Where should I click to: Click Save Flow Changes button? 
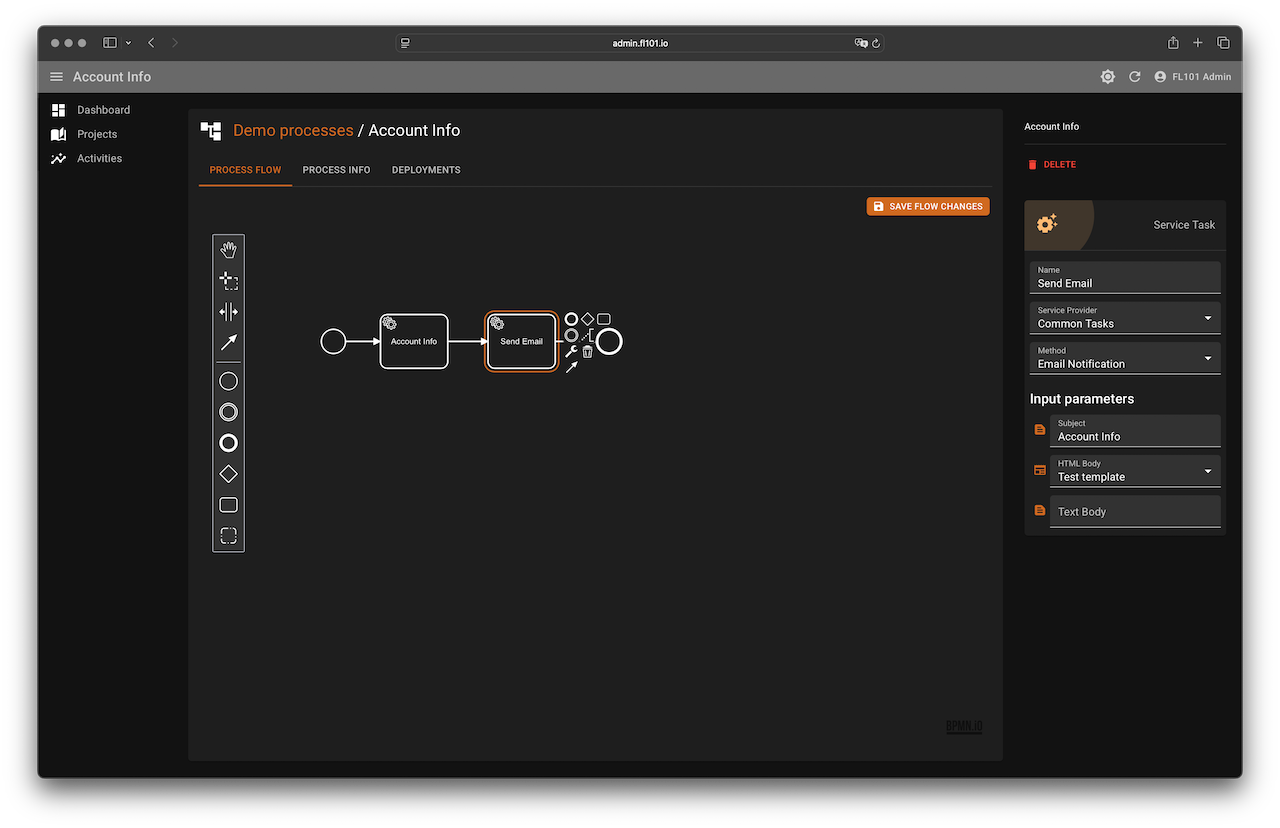pyautogui.click(x=928, y=206)
